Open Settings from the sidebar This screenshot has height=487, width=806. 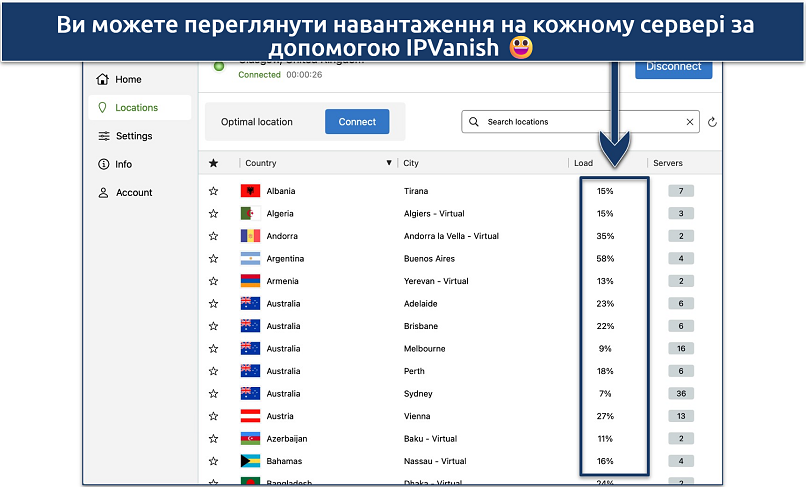[125, 136]
